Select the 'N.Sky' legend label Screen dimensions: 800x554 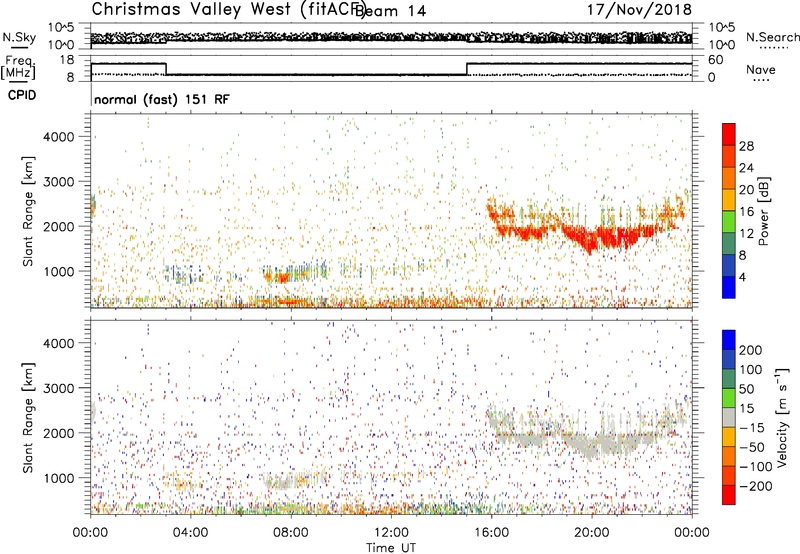19,37
